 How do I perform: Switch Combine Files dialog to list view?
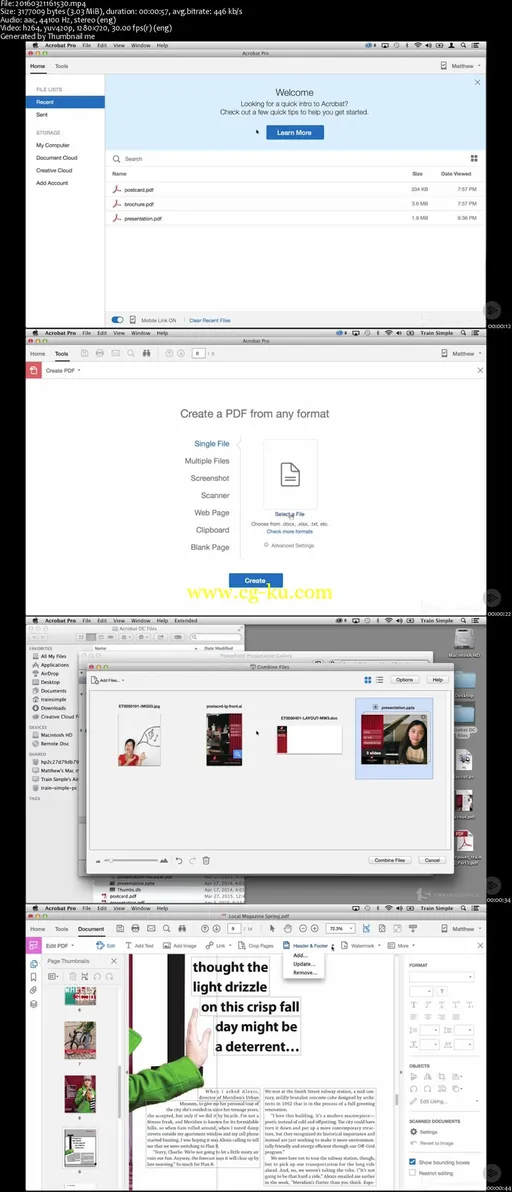click(379, 680)
